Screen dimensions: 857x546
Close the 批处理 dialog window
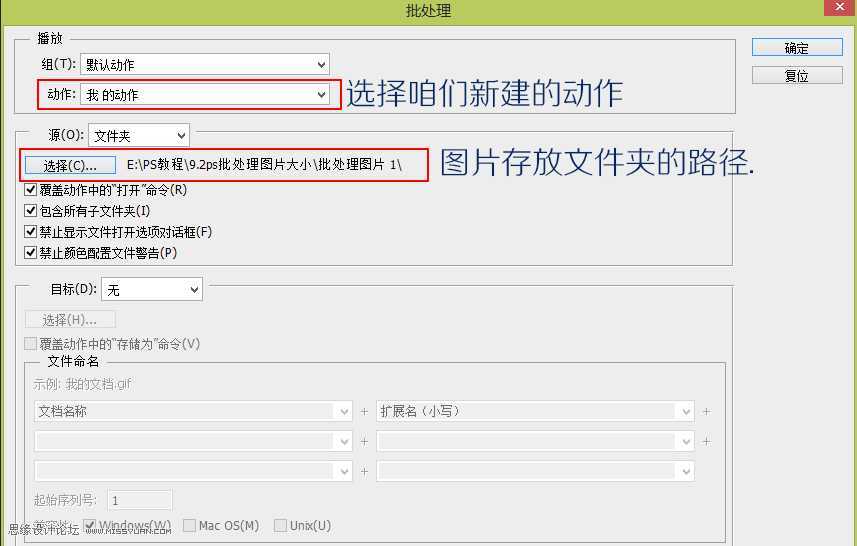pos(840,7)
